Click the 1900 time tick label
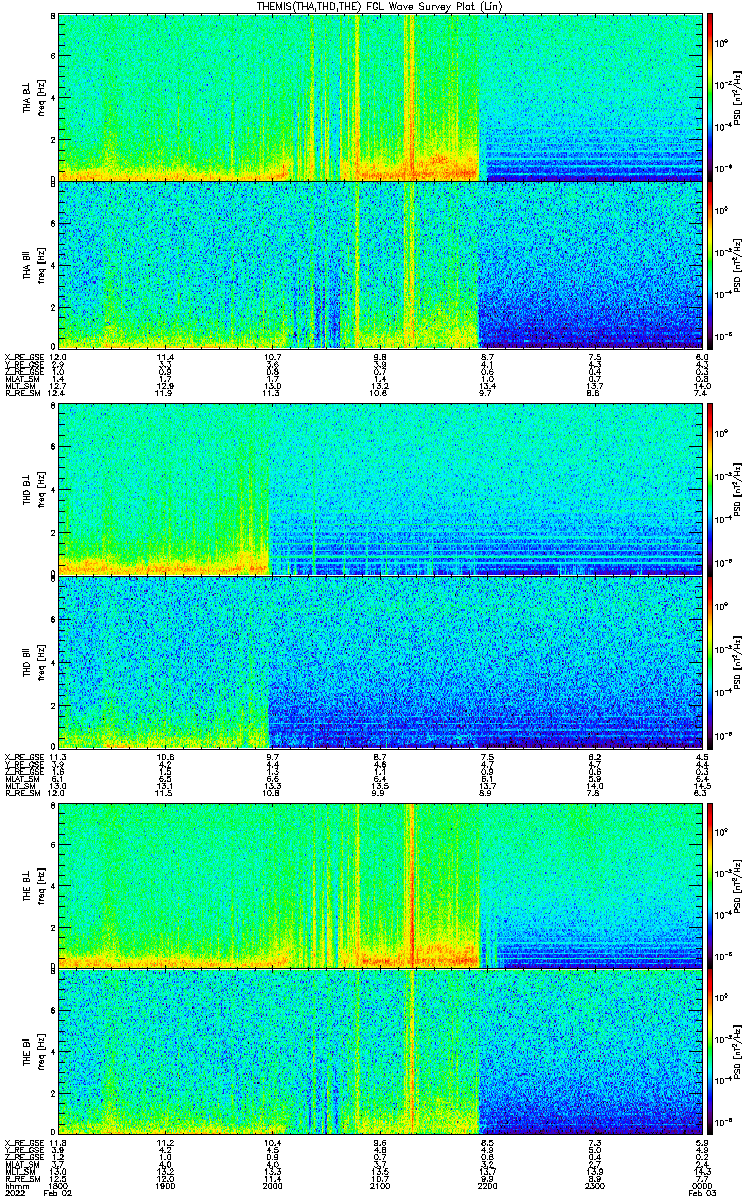 coord(167,1186)
